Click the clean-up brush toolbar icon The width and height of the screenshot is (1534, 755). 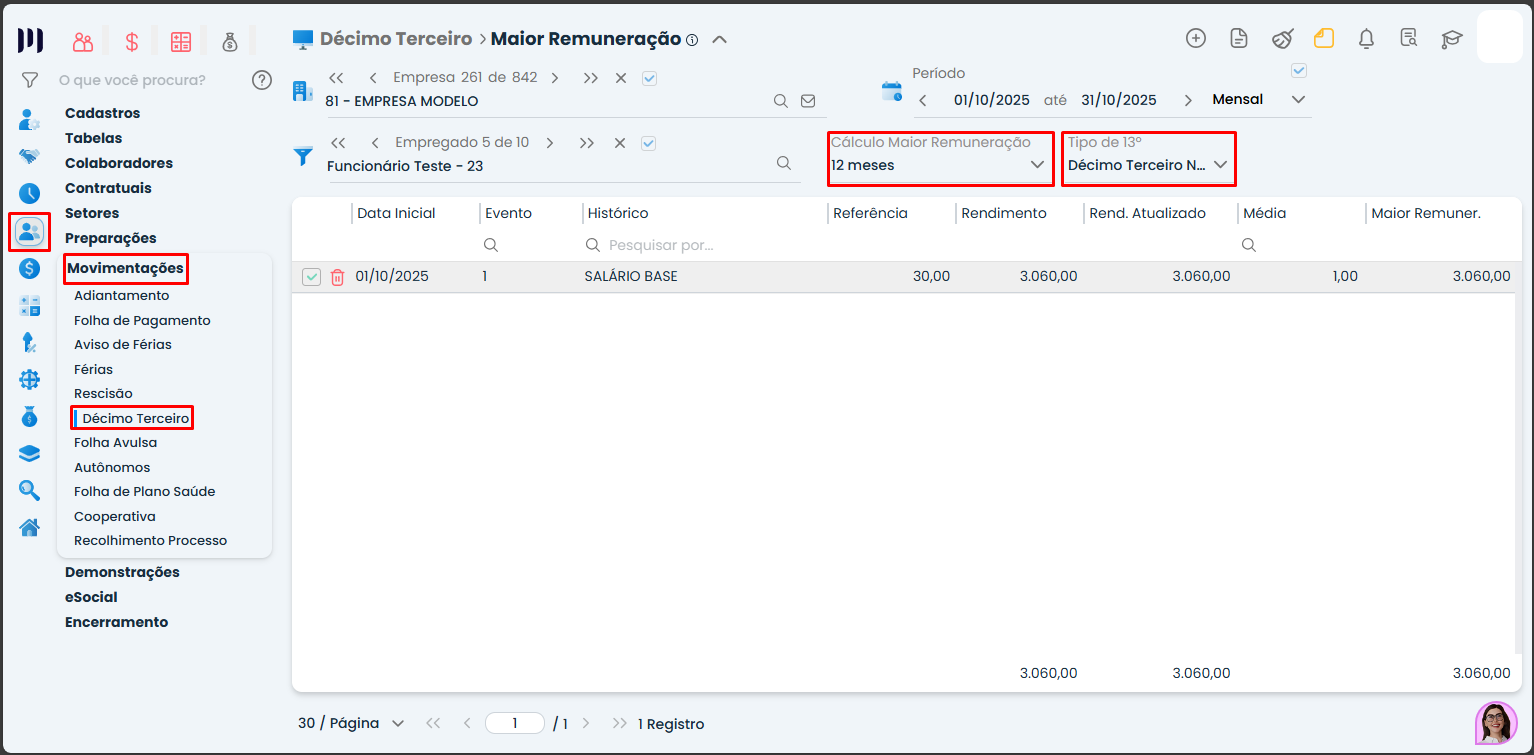[1282, 39]
